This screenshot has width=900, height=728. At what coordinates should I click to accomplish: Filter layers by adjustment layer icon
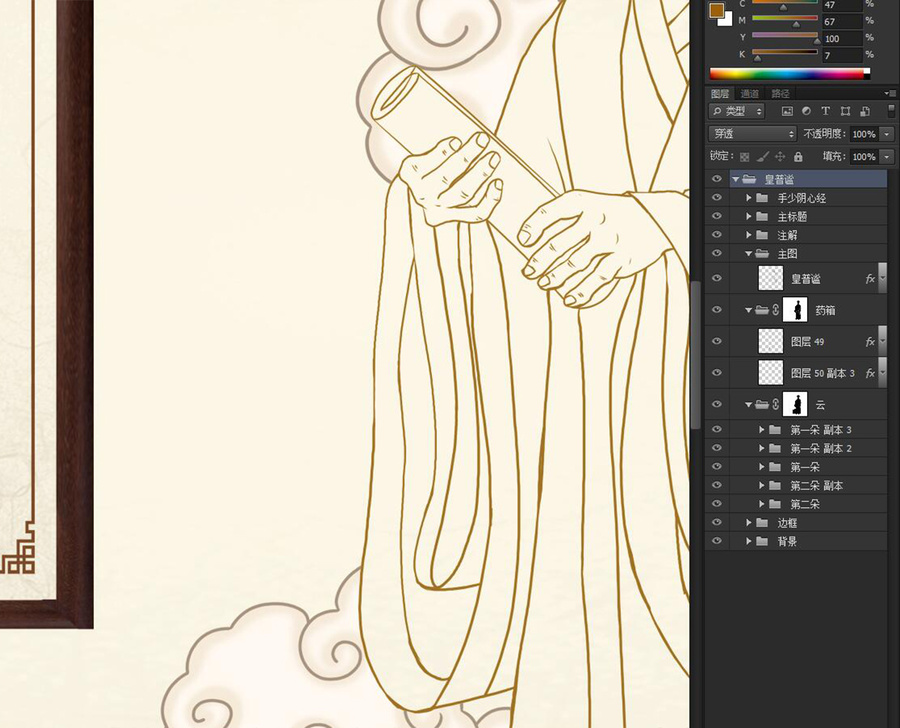coord(806,111)
